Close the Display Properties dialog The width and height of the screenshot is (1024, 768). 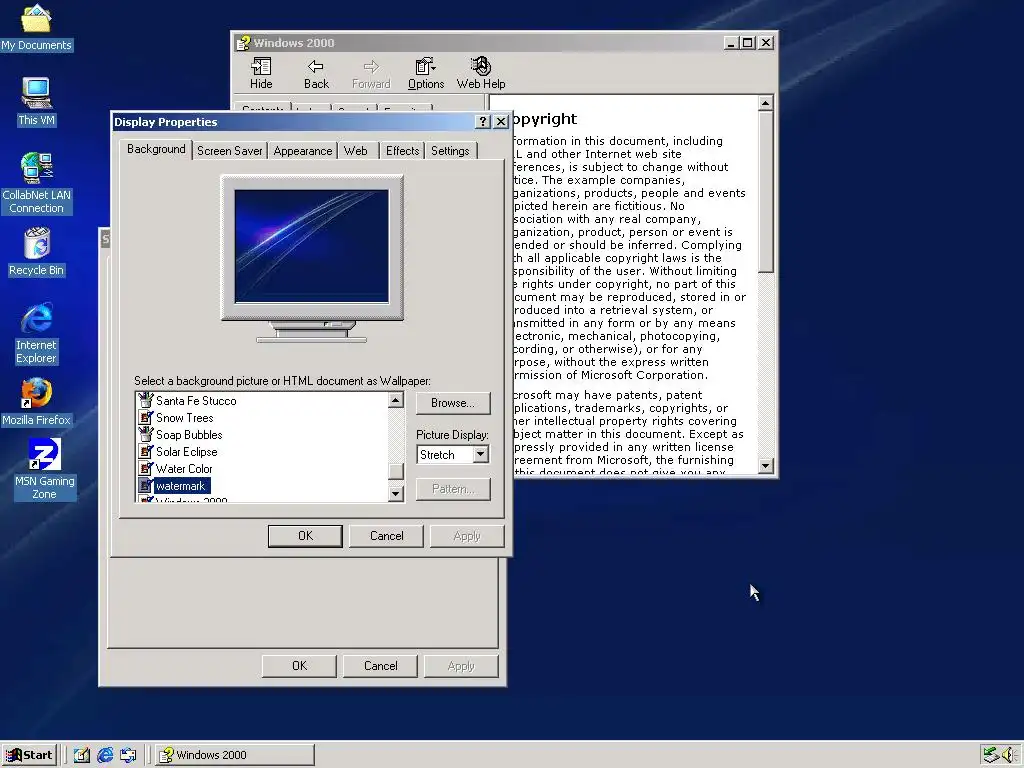click(501, 121)
